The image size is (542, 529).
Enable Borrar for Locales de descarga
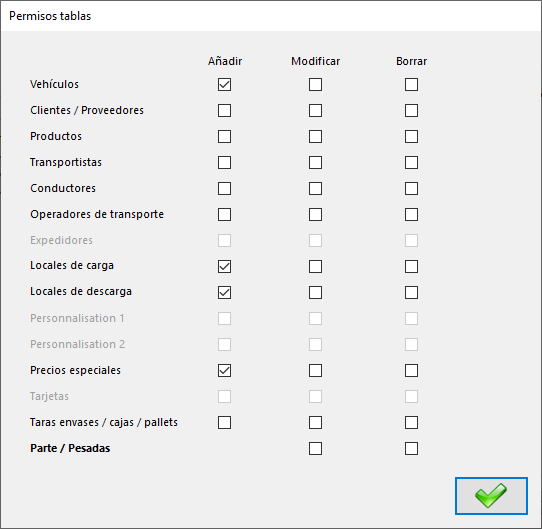(411, 293)
